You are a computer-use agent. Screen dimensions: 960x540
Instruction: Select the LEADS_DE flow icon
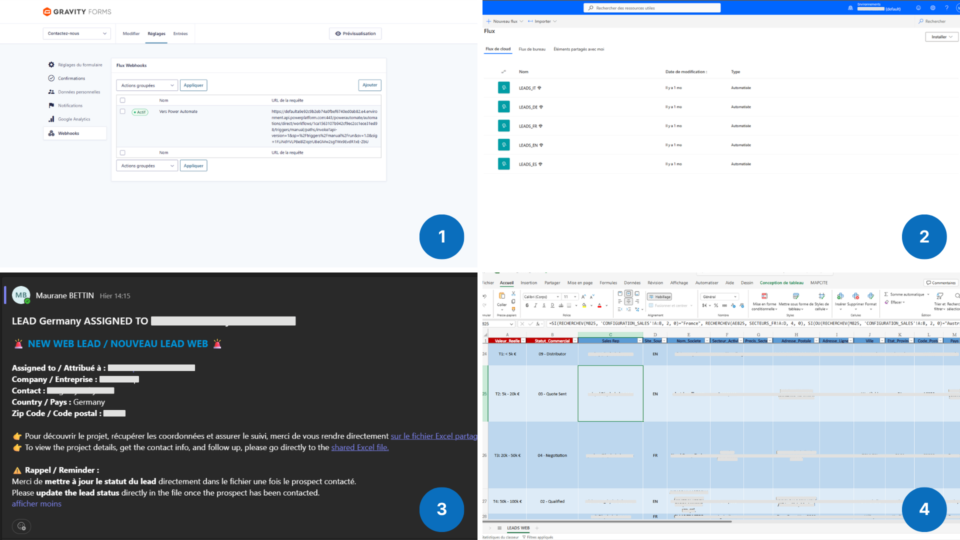[x=504, y=107]
